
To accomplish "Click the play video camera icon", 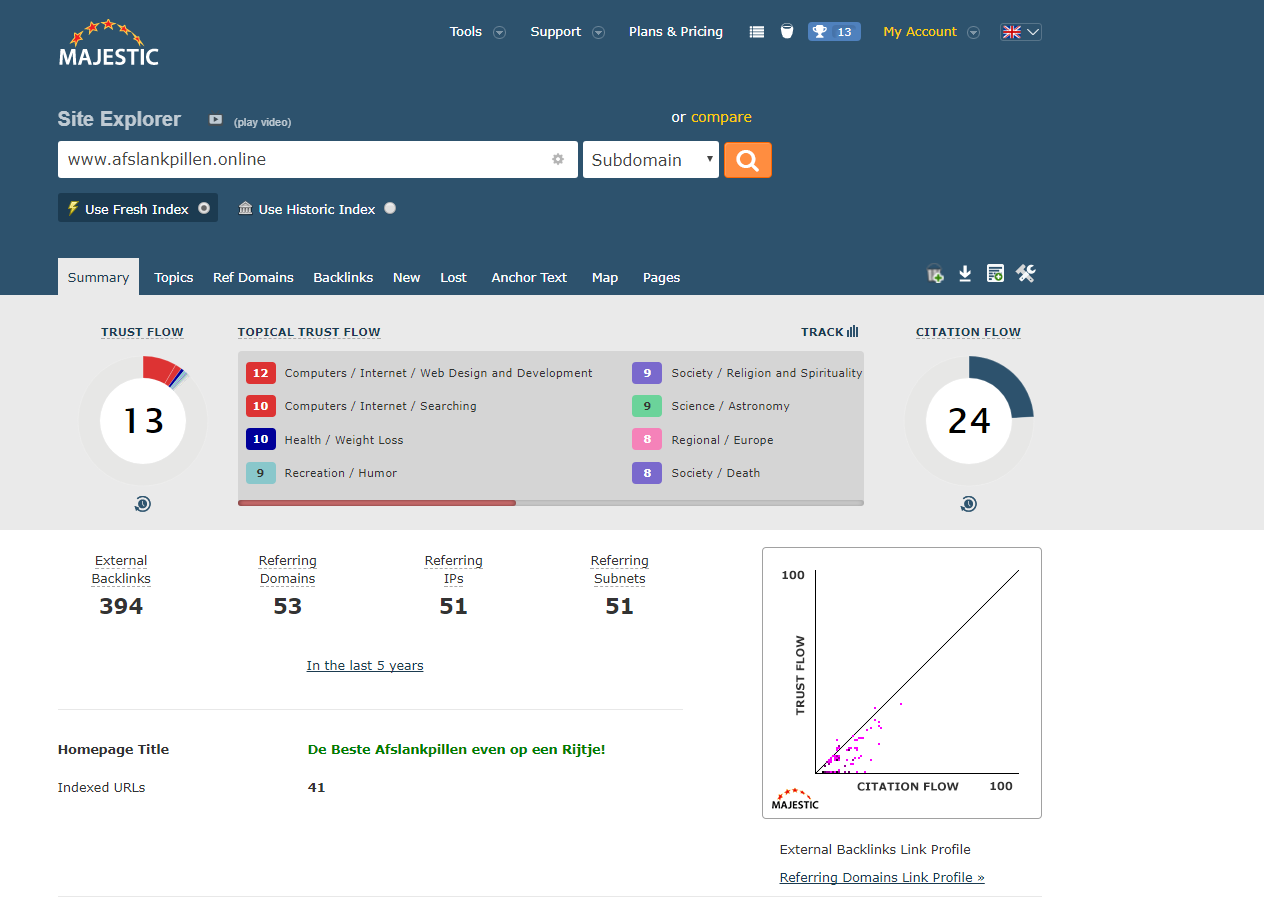I will point(215,120).
